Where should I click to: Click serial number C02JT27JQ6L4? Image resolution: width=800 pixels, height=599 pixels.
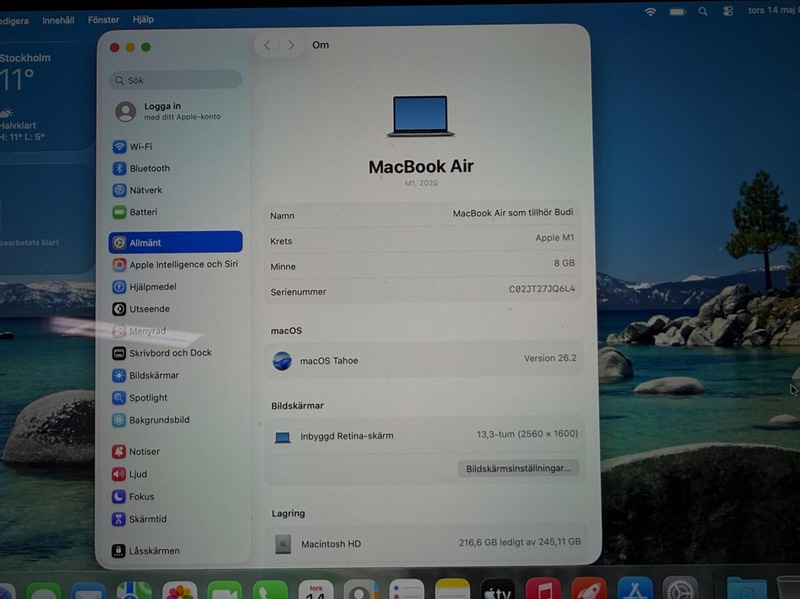(541, 289)
